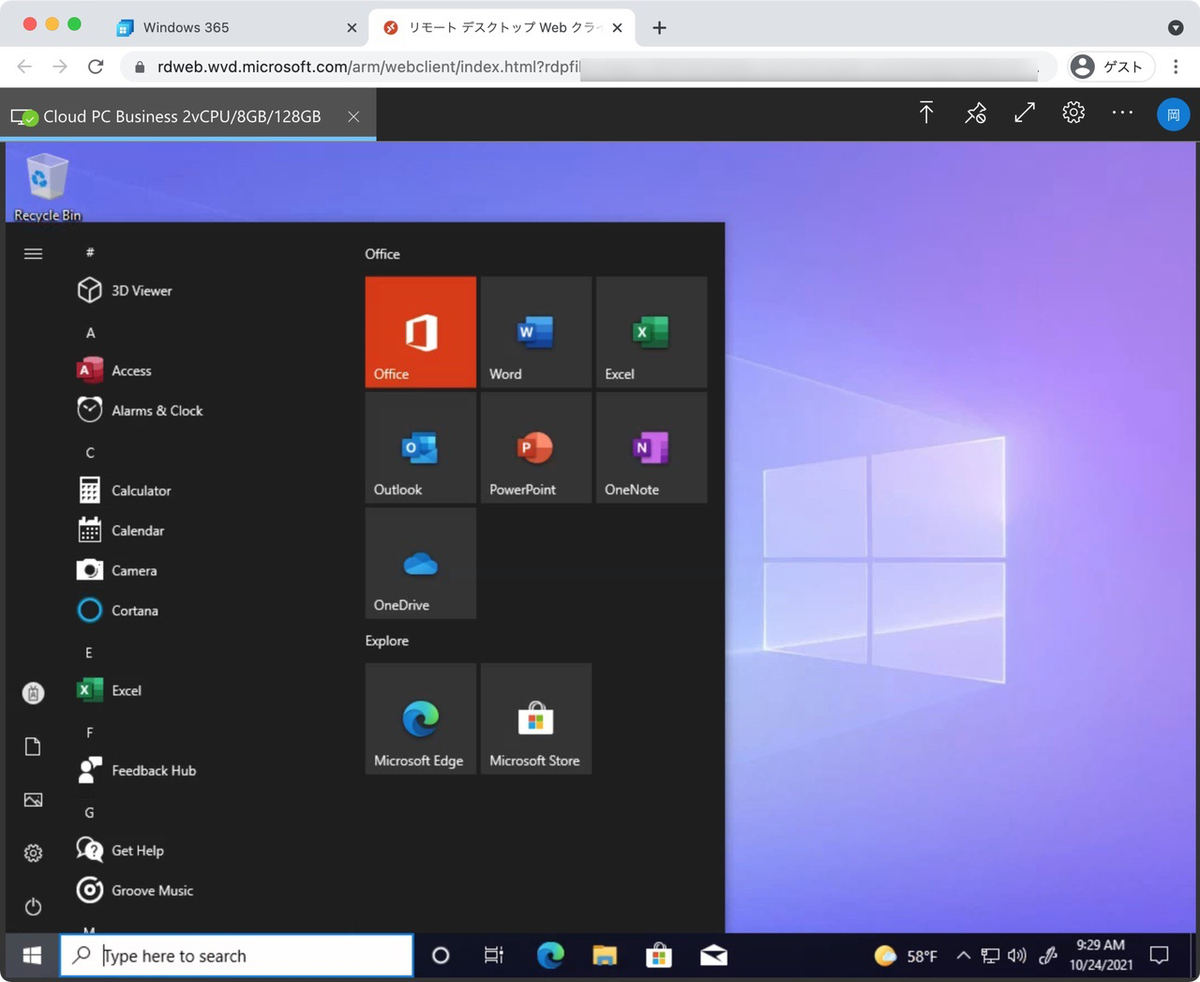Click the Windows Start button
1200x982 pixels.
(32, 956)
